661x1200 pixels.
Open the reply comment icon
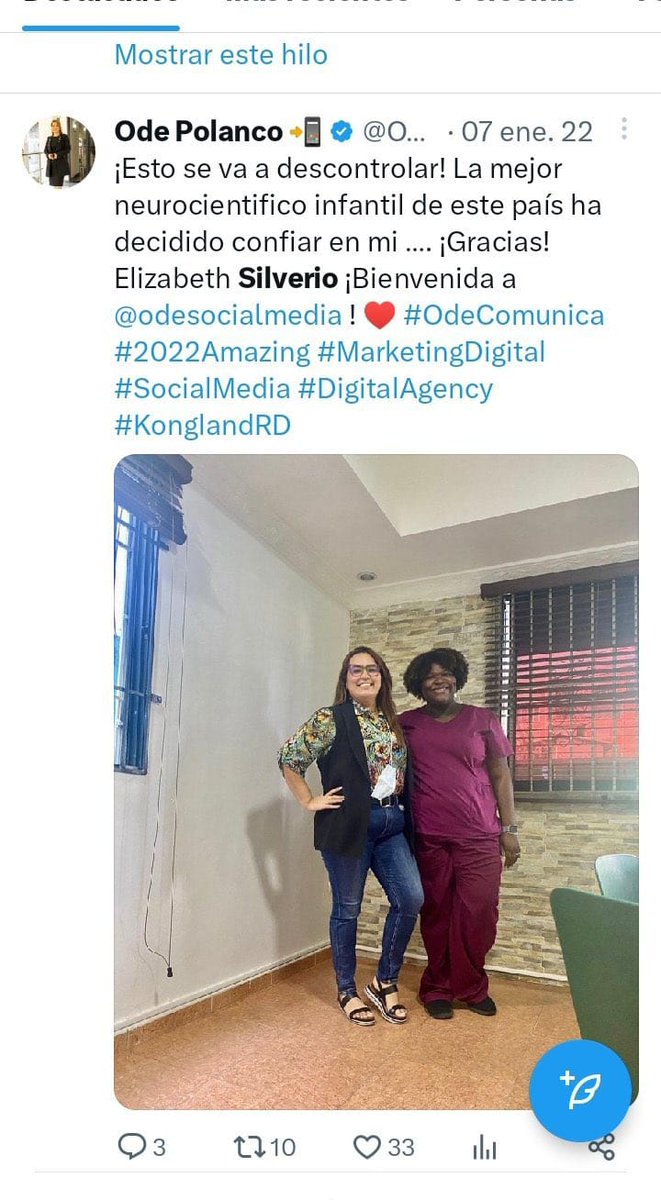pos(132,1146)
